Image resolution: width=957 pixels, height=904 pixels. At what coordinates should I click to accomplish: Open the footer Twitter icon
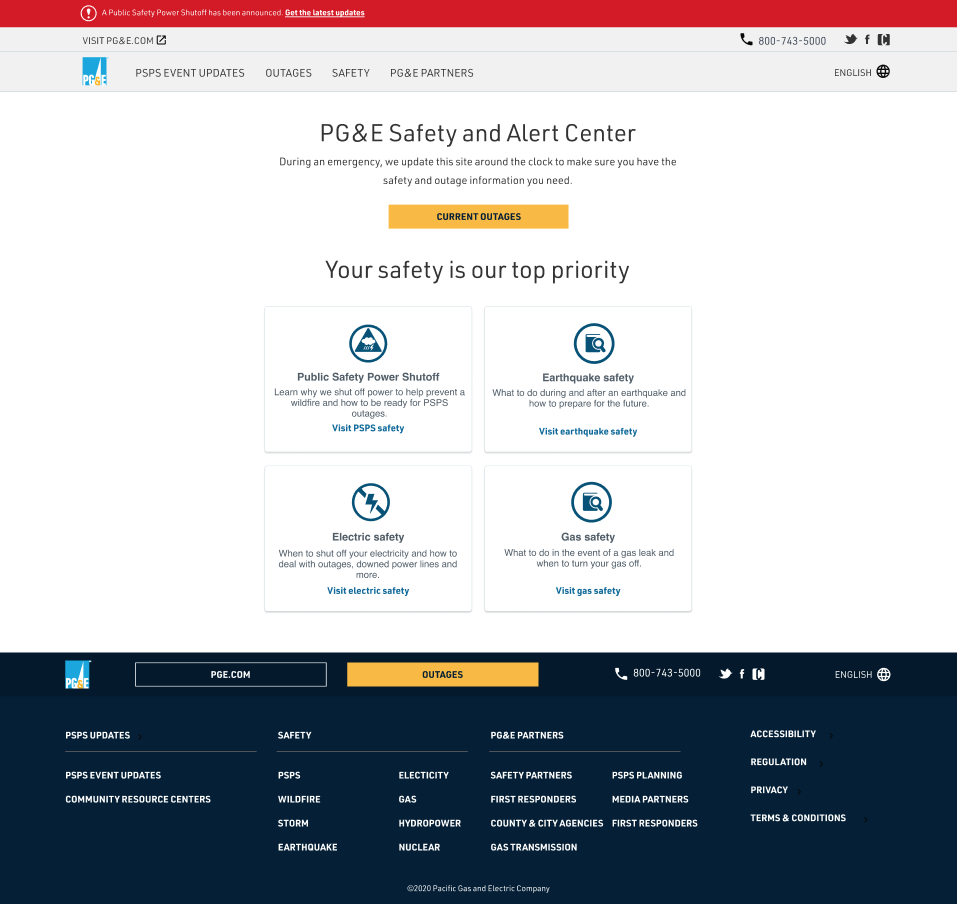click(725, 674)
